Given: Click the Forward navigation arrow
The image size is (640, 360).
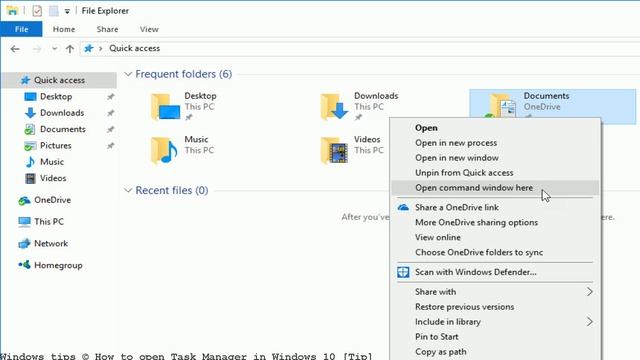Looking at the screenshot, I should [37, 49].
